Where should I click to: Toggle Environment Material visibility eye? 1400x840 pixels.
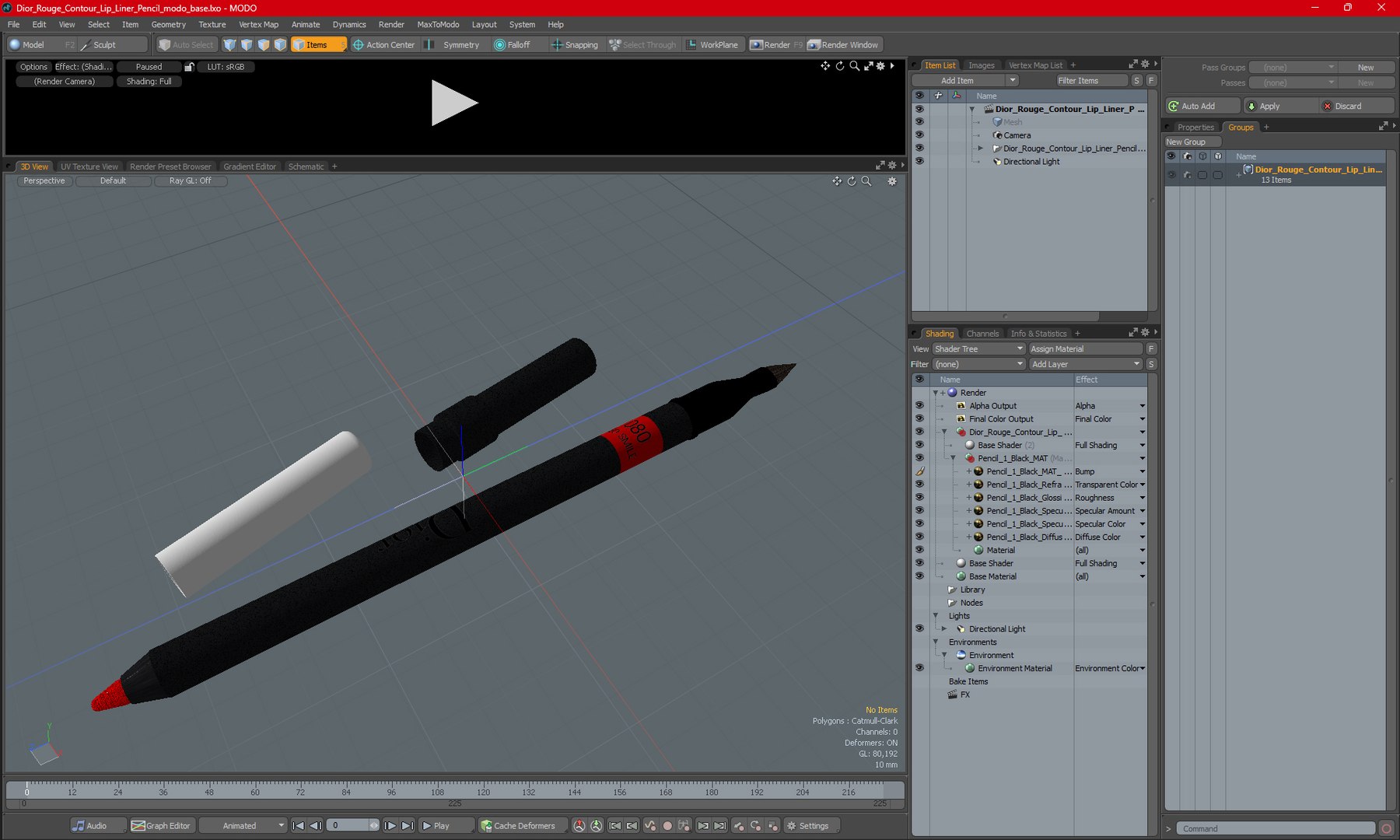point(919,669)
